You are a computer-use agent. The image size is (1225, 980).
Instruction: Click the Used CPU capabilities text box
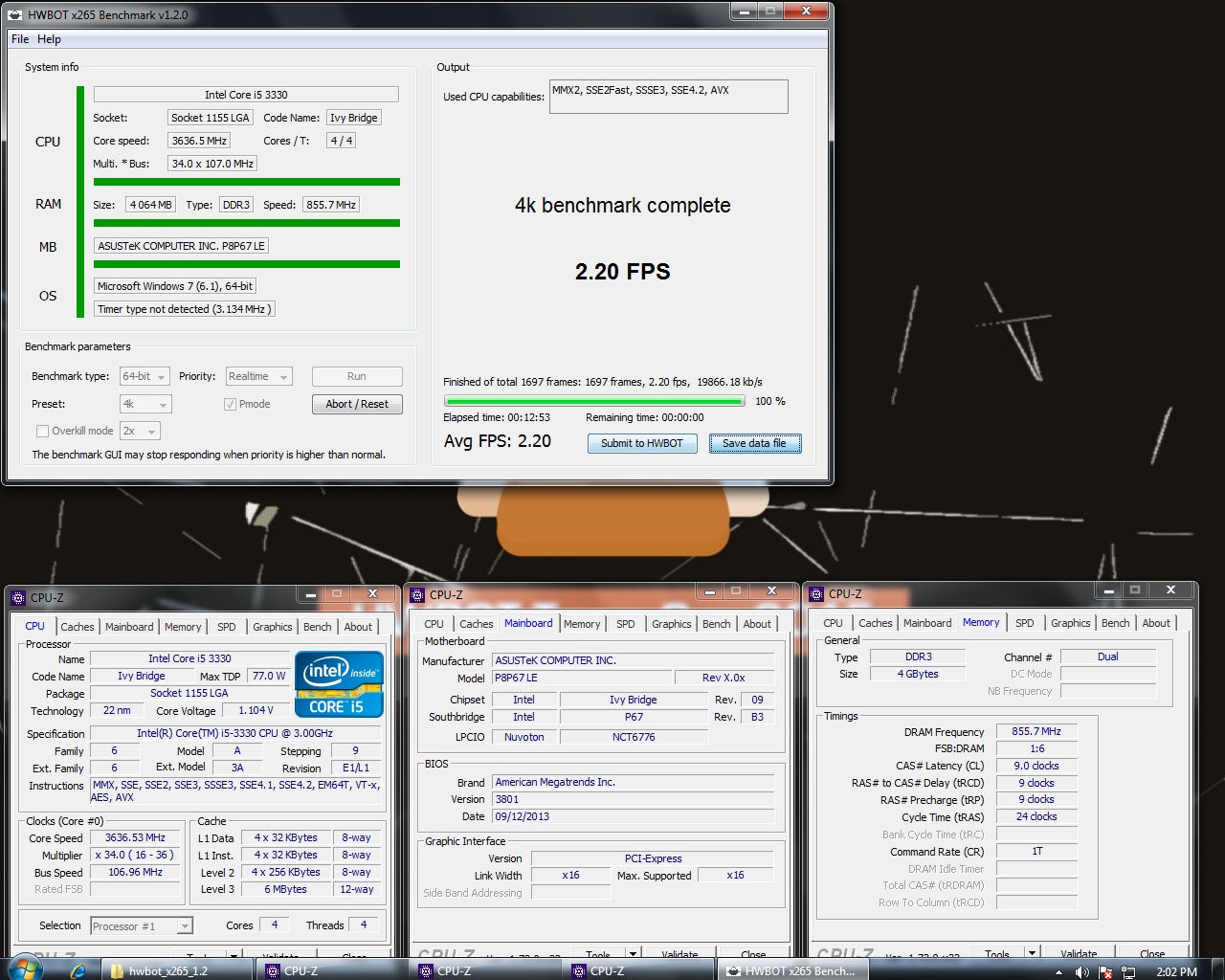[x=668, y=97]
